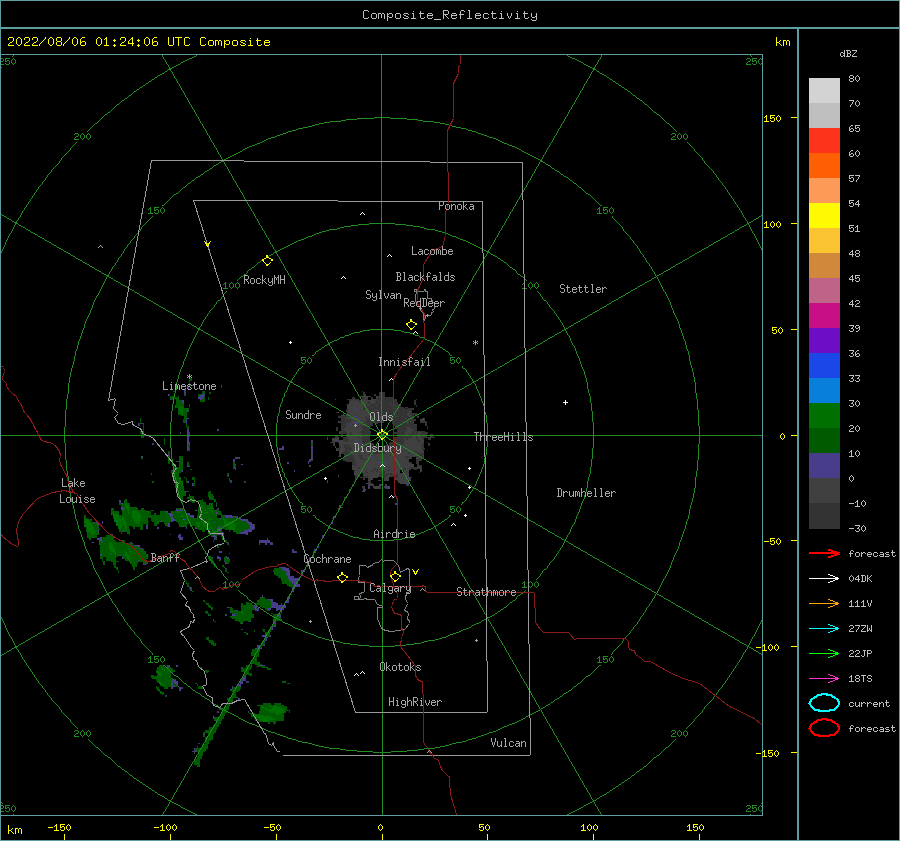Click the yellow diamond marker above Calgary

pyautogui.click(x=395, y=576)
